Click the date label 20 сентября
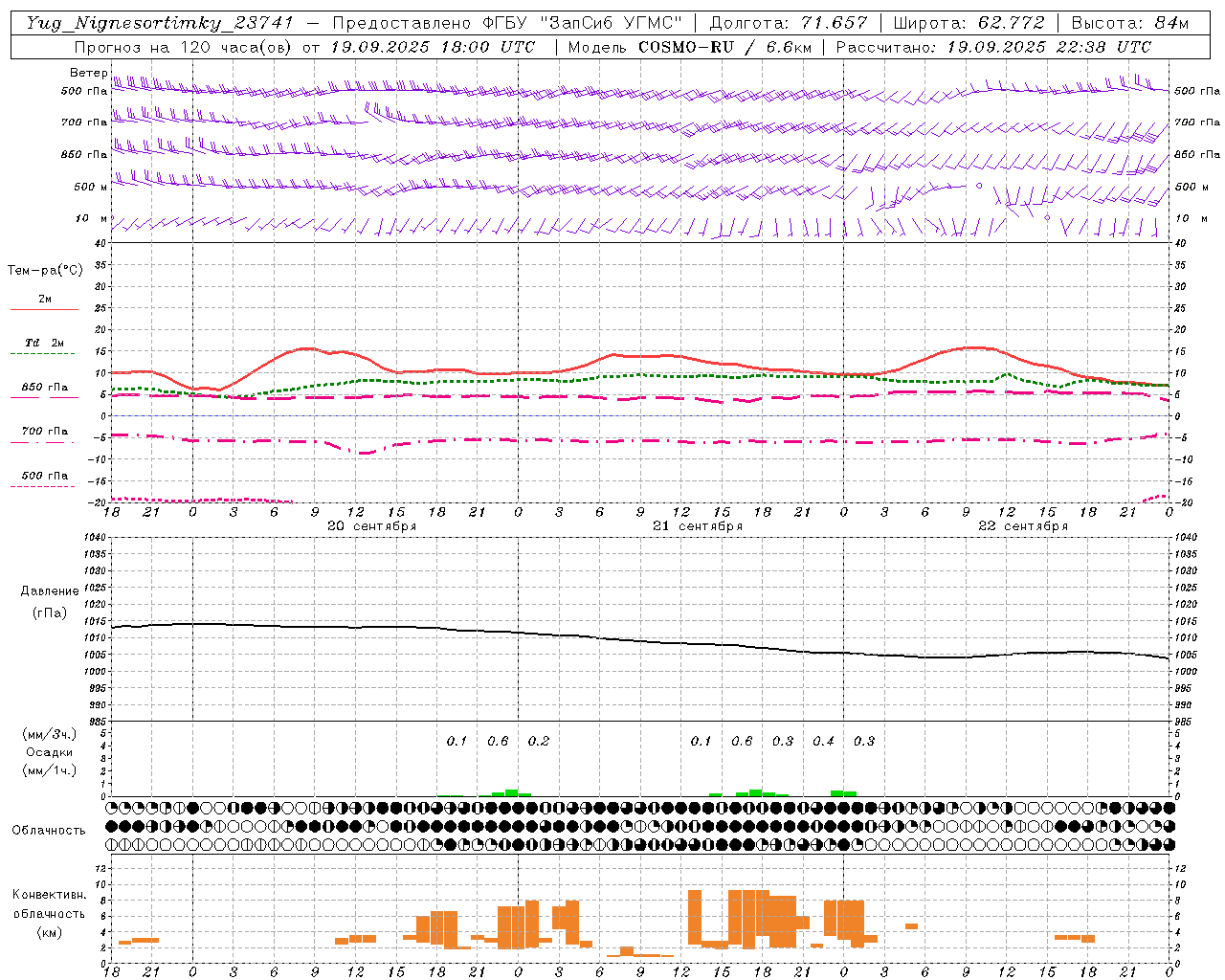This screenshot has height=980, width=1225. 371,526
